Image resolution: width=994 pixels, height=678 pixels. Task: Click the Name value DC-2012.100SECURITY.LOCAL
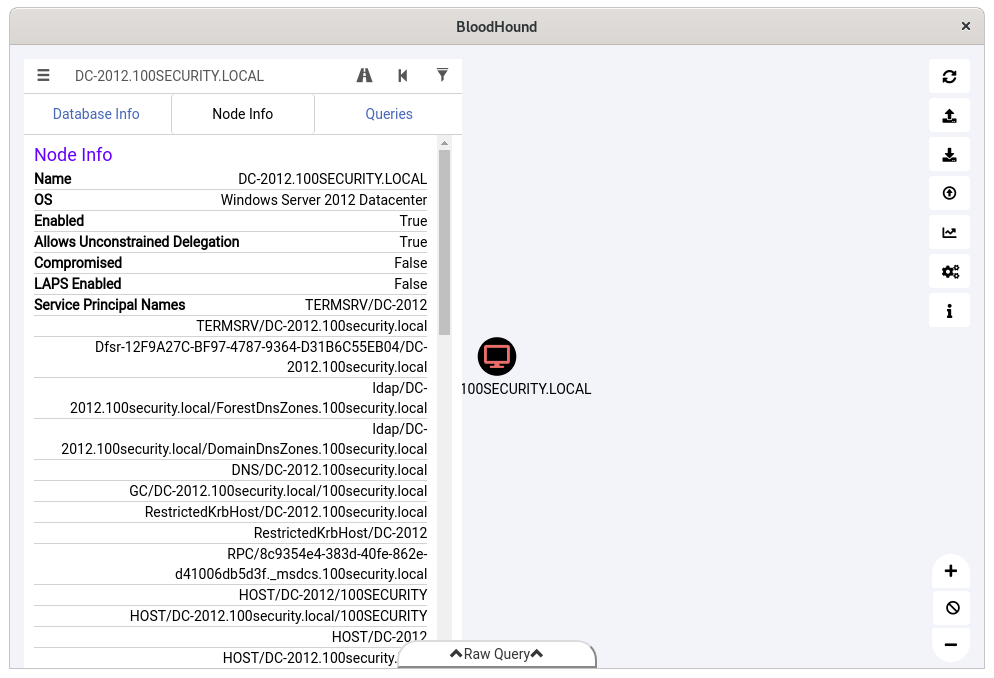pyautogui.click(x=332, y=179)
